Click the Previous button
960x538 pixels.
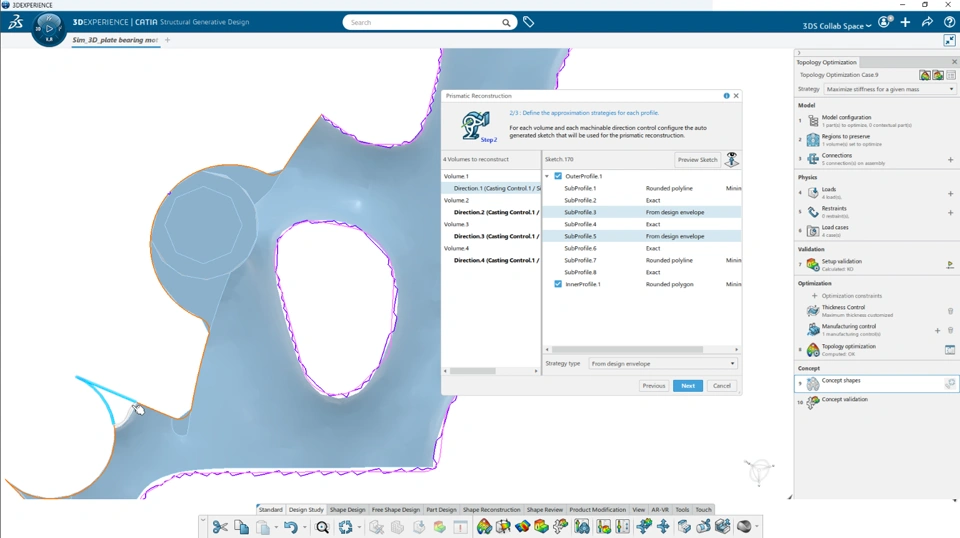pyautogui.click(x=653, y=386)
